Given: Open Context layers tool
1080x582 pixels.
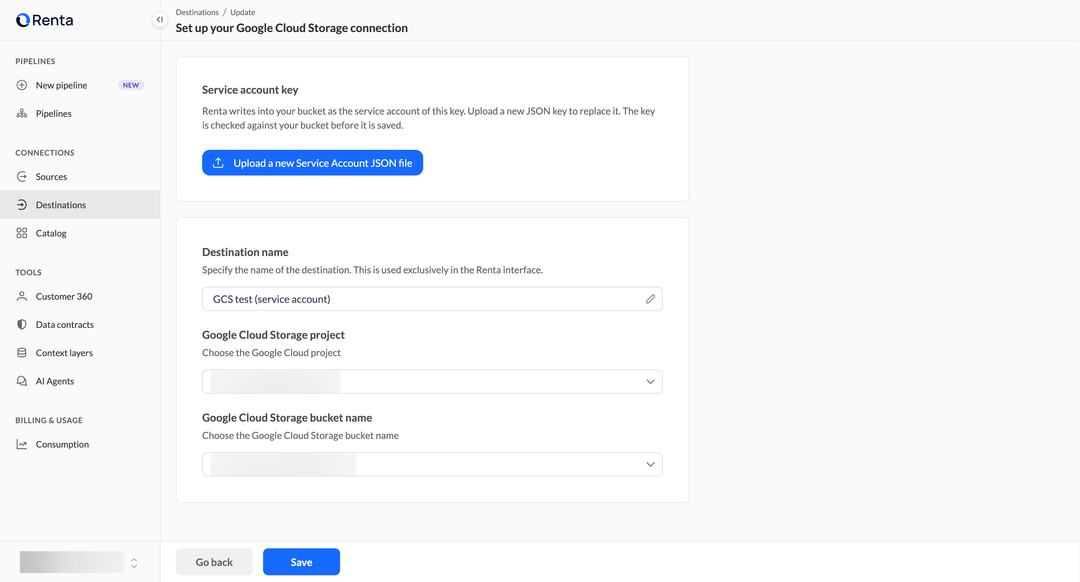Looking at the screenshot, I should coord(80,353).
